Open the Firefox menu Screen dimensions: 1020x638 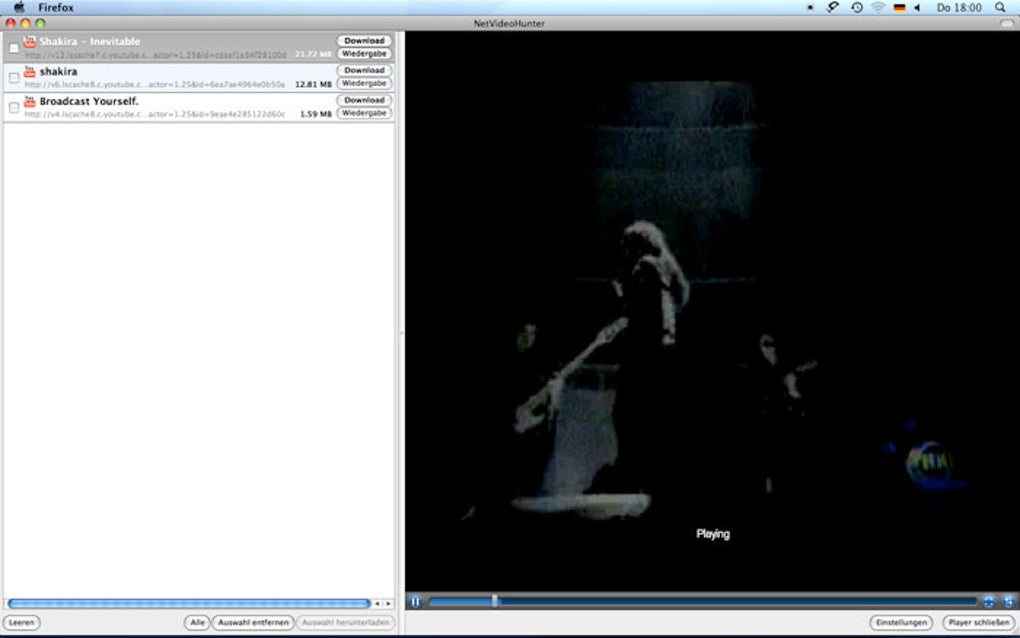[x=55, y=7]
